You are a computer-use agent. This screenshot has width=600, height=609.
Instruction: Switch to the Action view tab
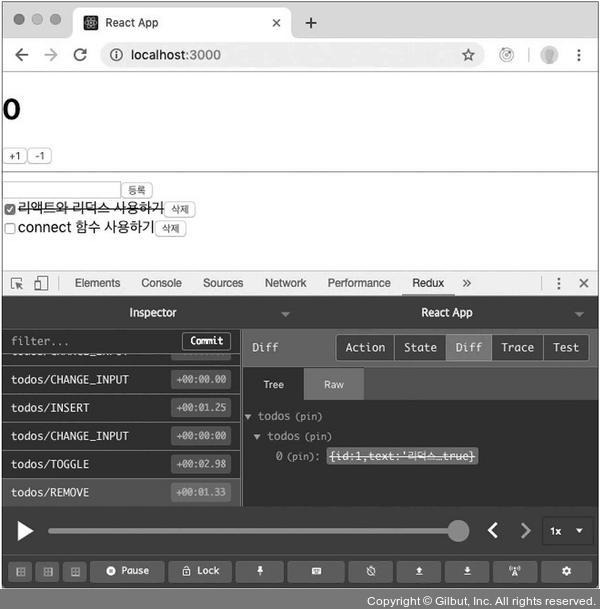(x=365, y=348)
